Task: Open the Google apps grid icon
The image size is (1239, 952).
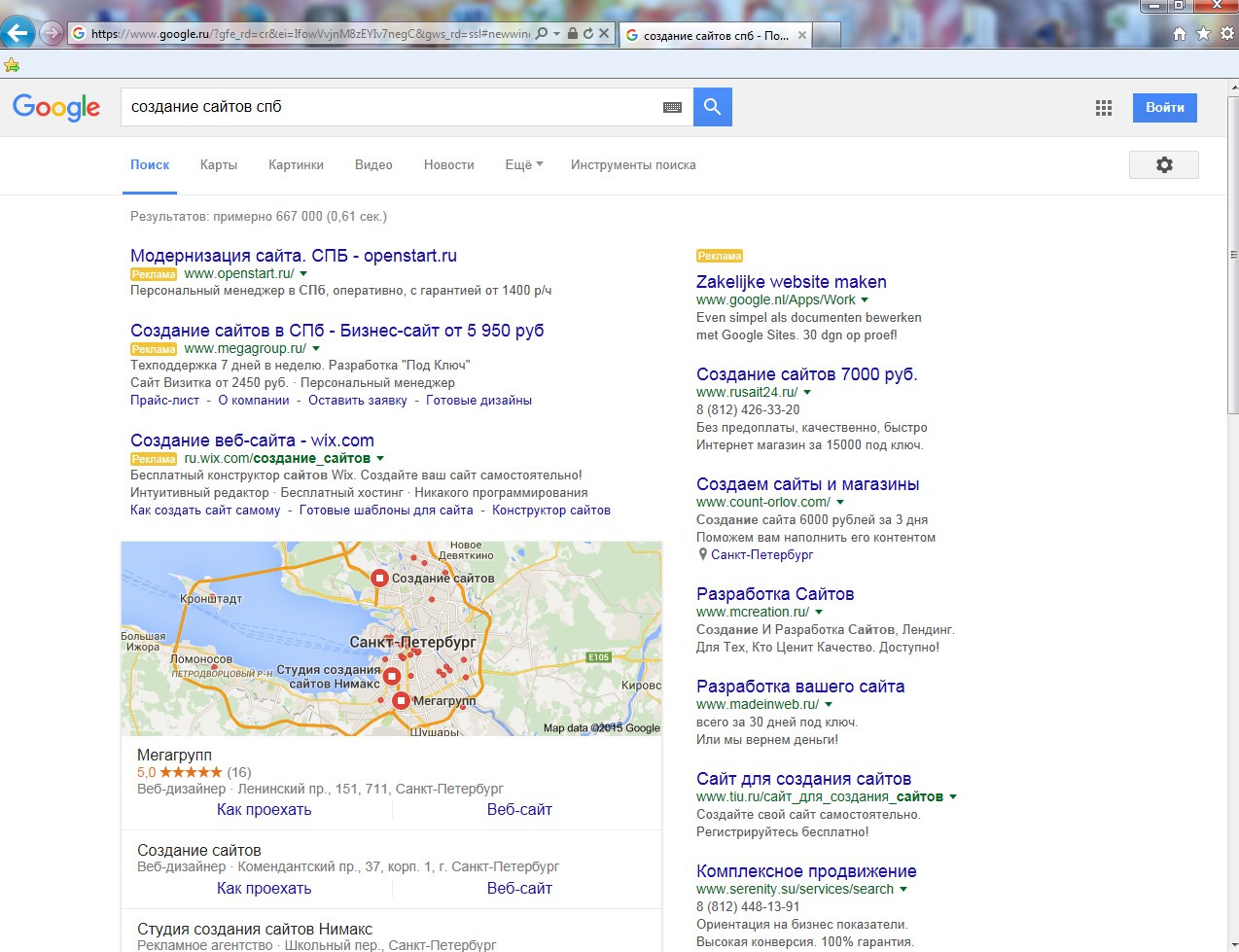Action: point(1103,108)
